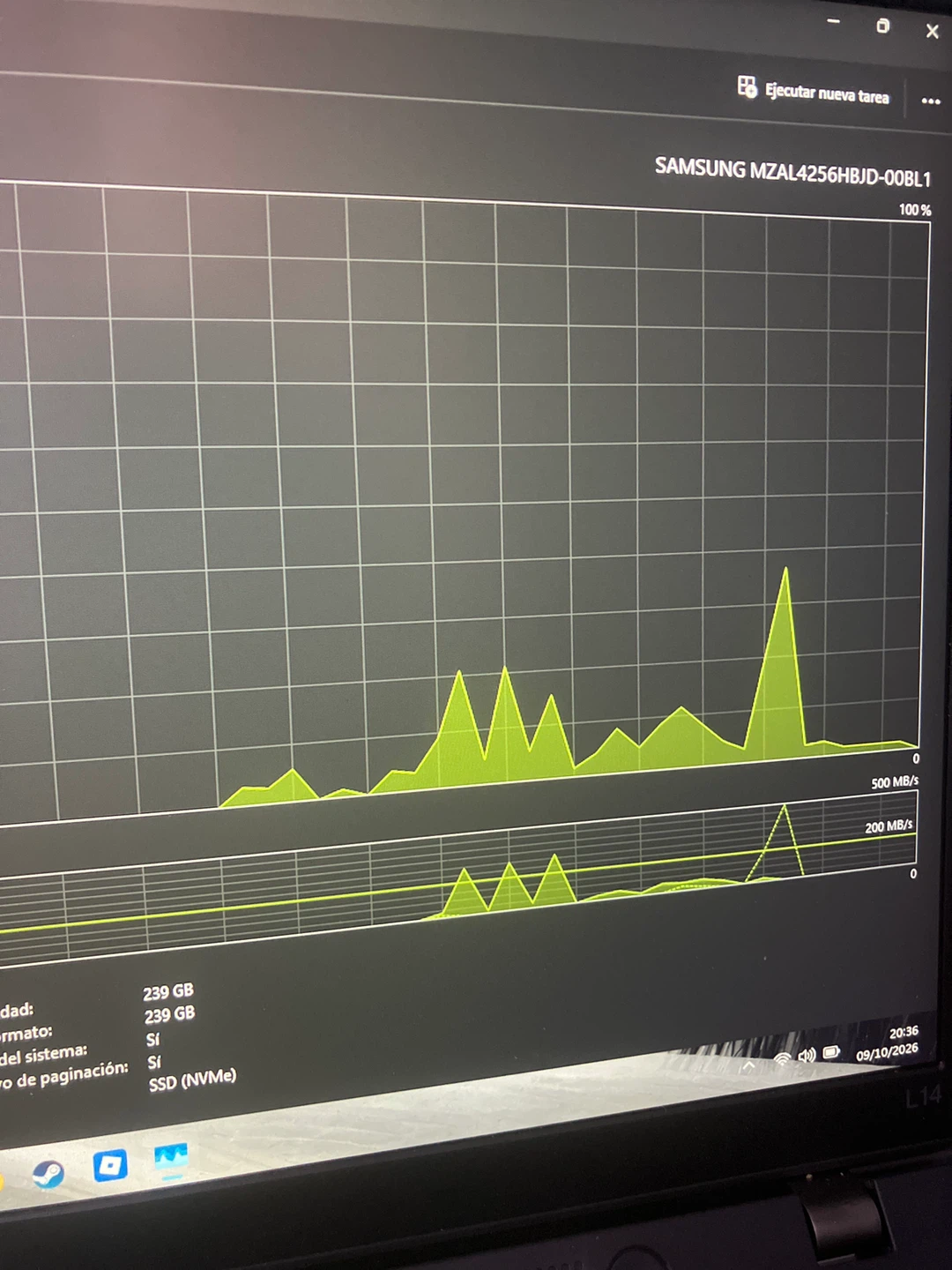Viewport: 952px width, 1270px height.
Task: Click the 200 MB/s transfer scale label
Action: pyautogui.click(x=889, y=826)
